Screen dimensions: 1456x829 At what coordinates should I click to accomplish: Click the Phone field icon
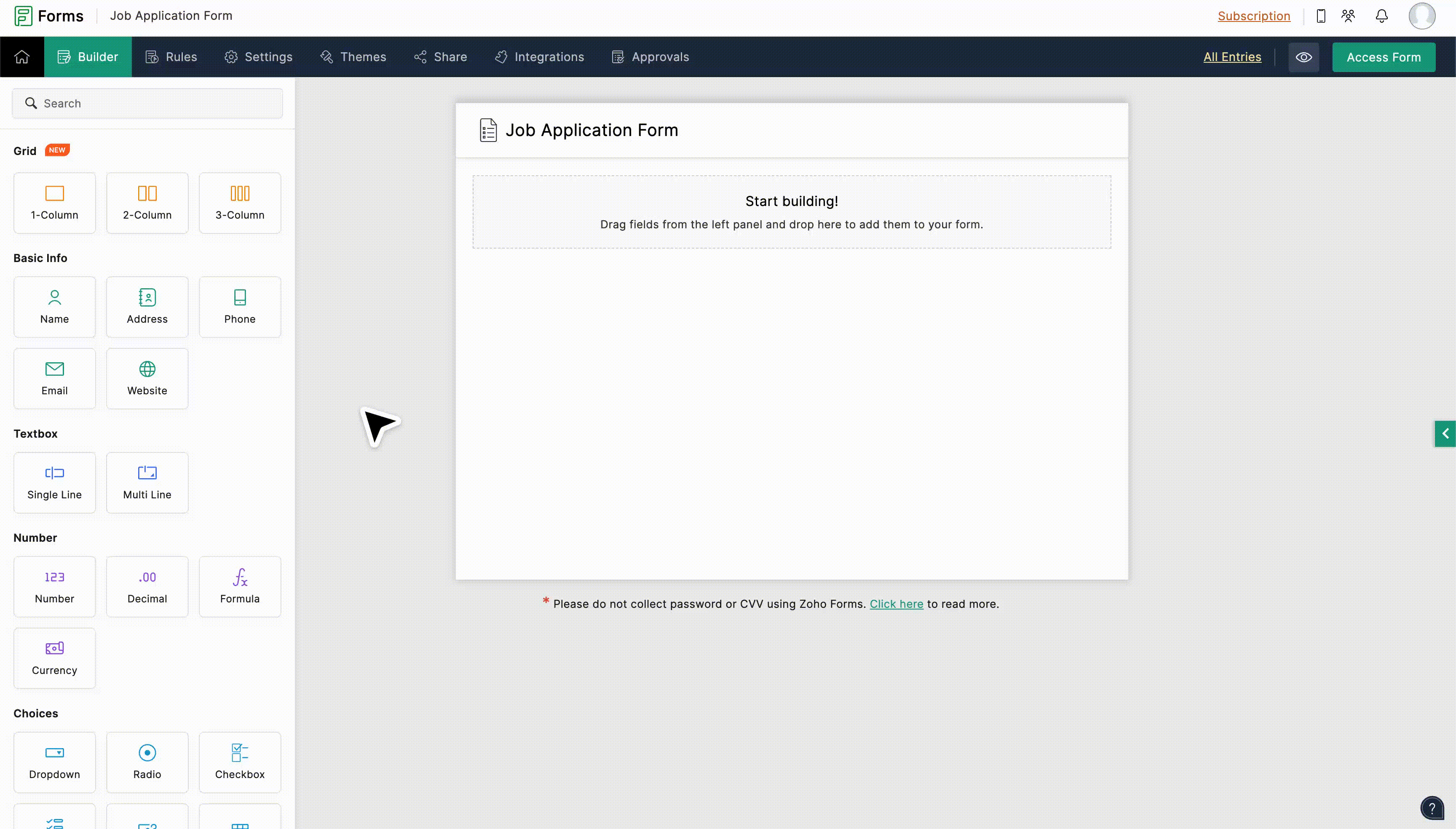click(x=240, y=306)
